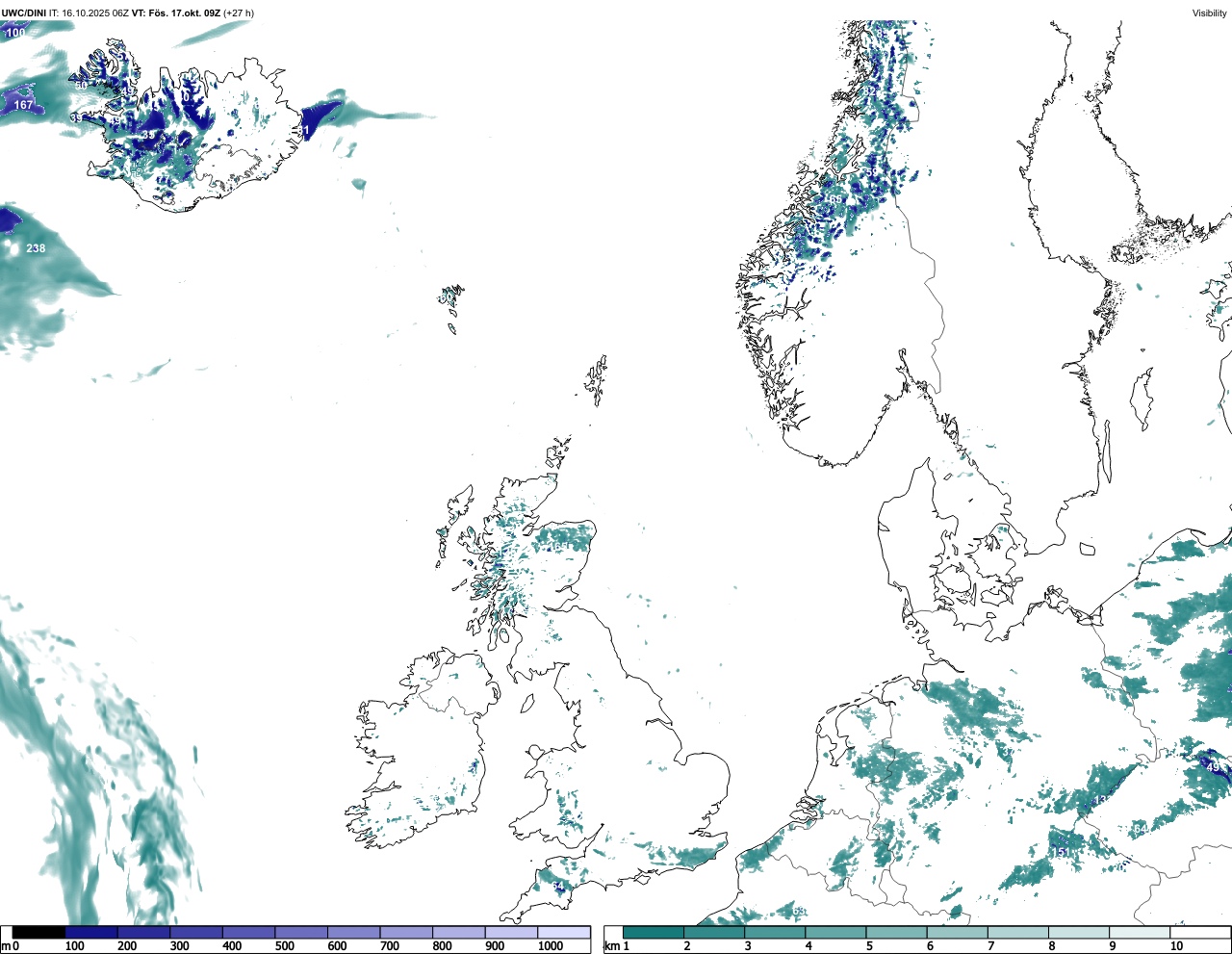Click the forecast lead "(+27 h)"
The height and width of the screenshot is (954, 1232).
(x=239, y=13)
